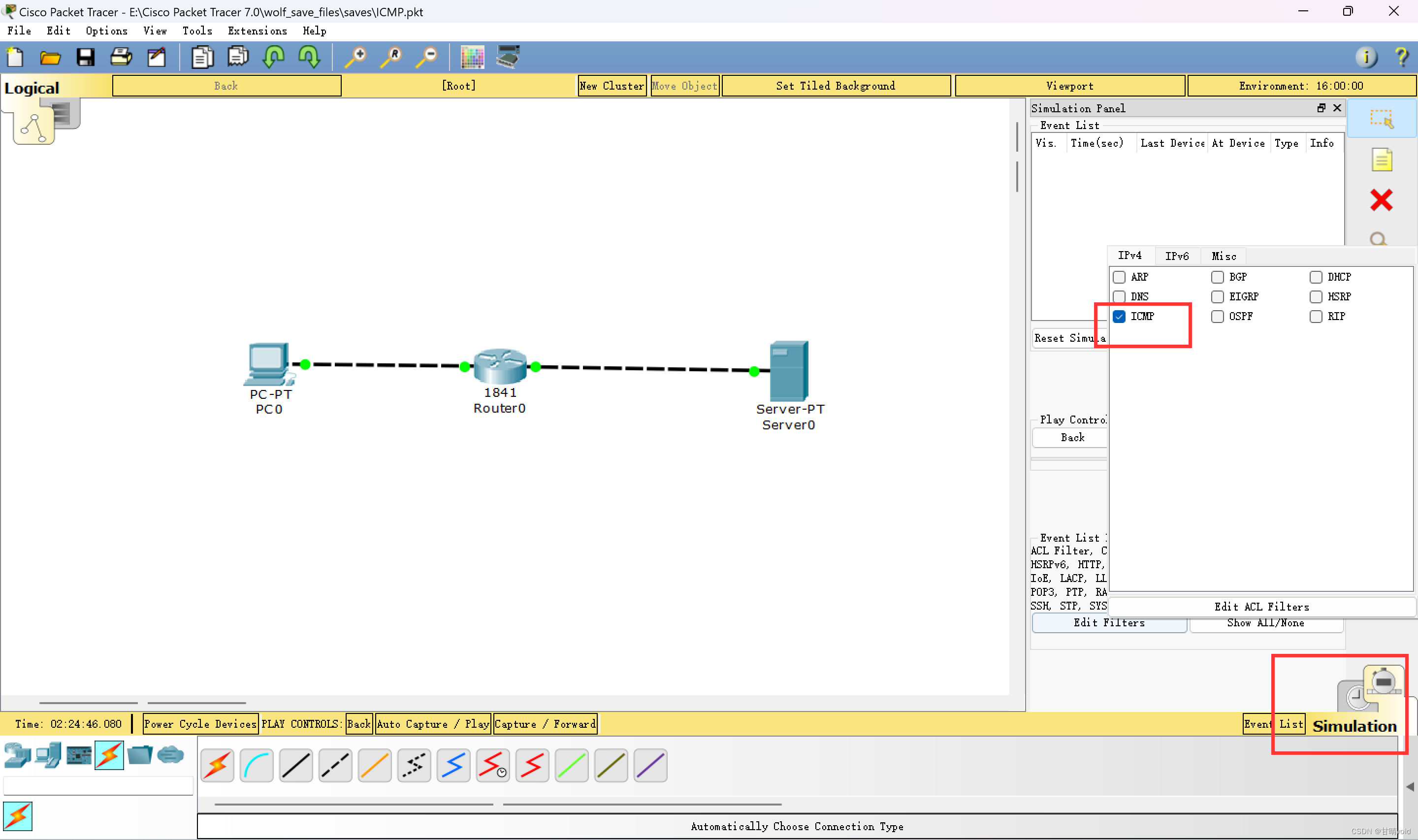Open the Drawing Palette icon
The height and width of the screenshot is (840, 1418).
click(473, 57)
